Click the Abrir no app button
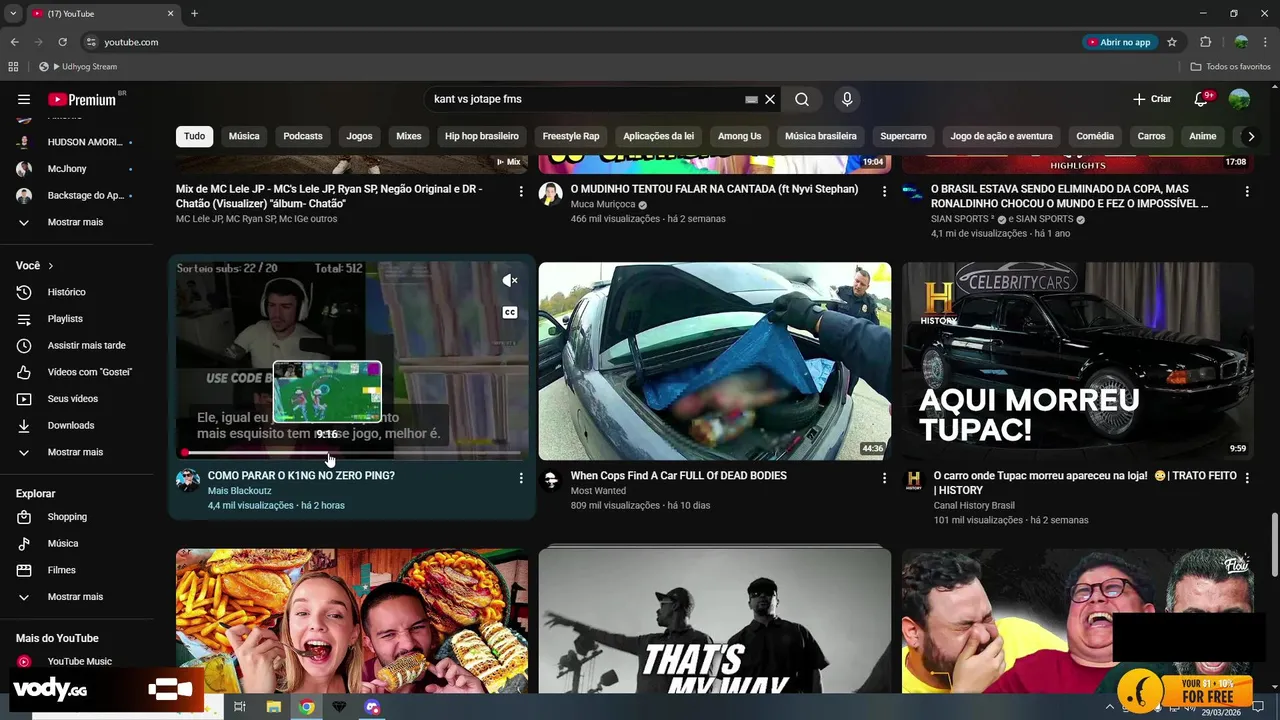Image resolution: width=1280 pixels, height=720 pixels. point(1119,42)
